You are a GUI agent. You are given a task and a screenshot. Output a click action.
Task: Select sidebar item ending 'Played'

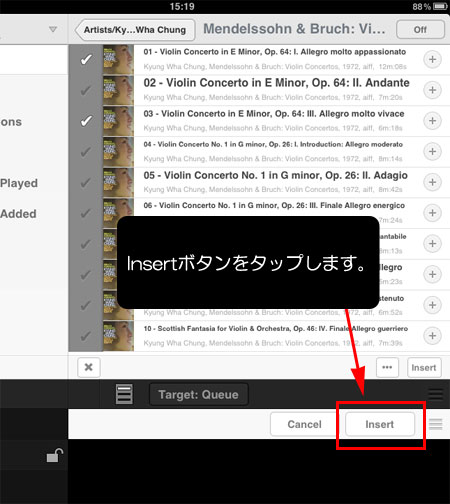click(19, 183)
